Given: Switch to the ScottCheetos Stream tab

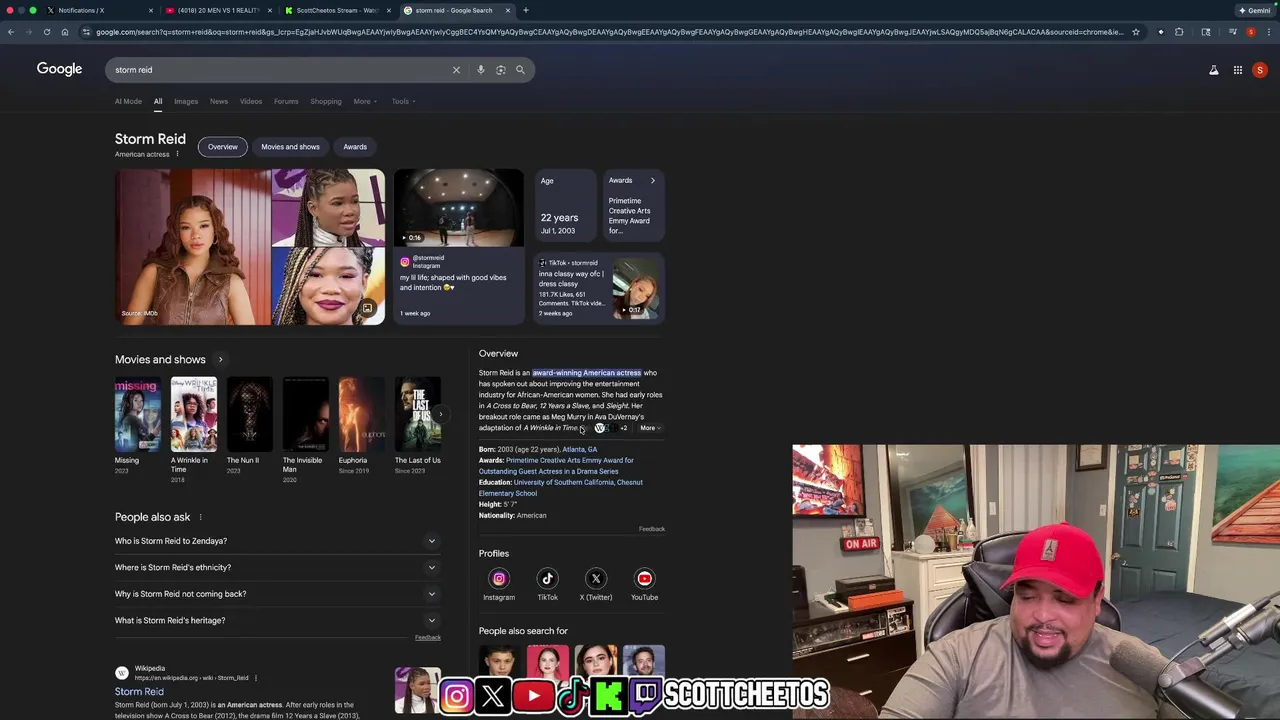Looking at the screenshot, I should (x=336, y=10).
